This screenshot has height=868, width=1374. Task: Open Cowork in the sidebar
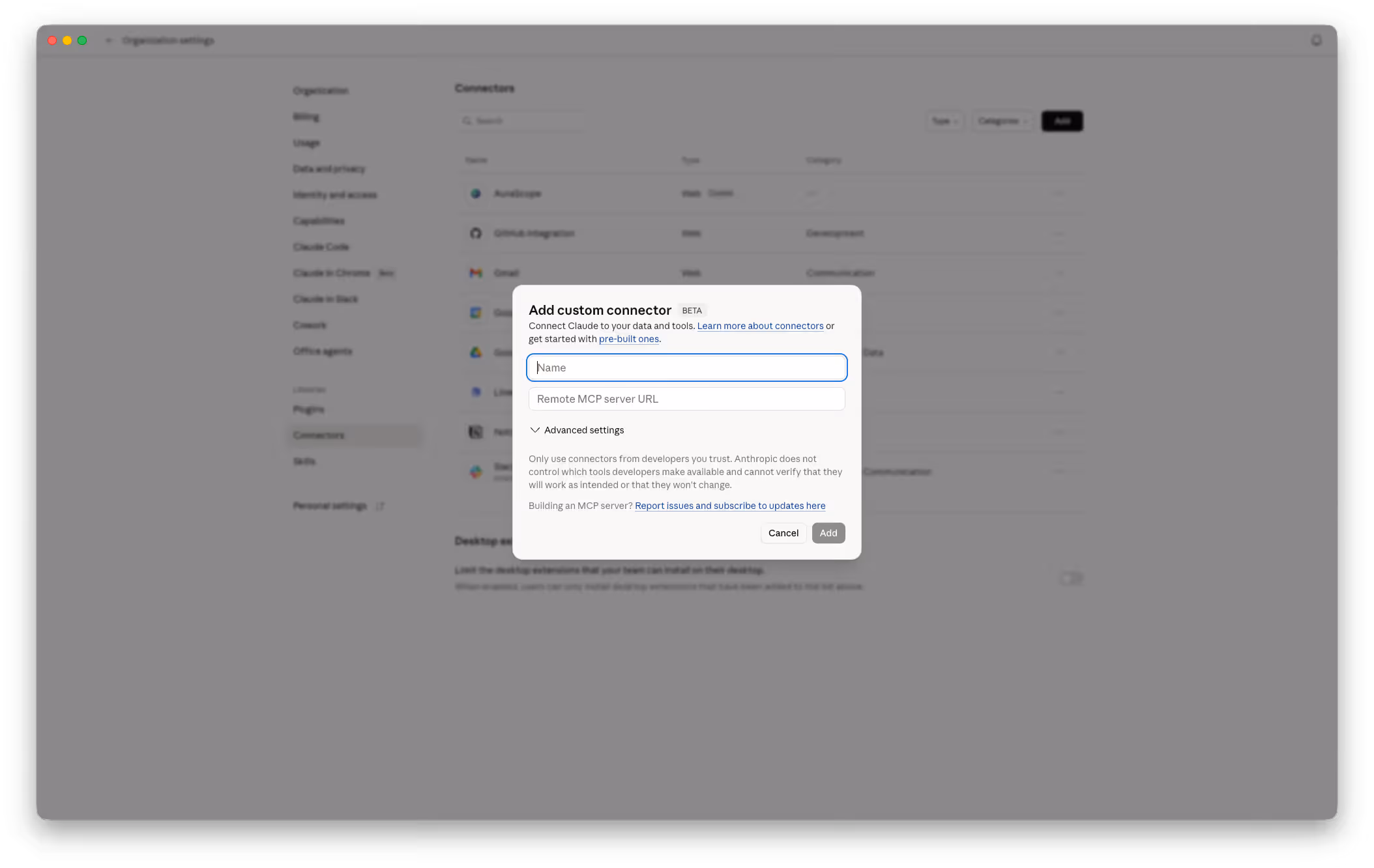pos(310,325)
